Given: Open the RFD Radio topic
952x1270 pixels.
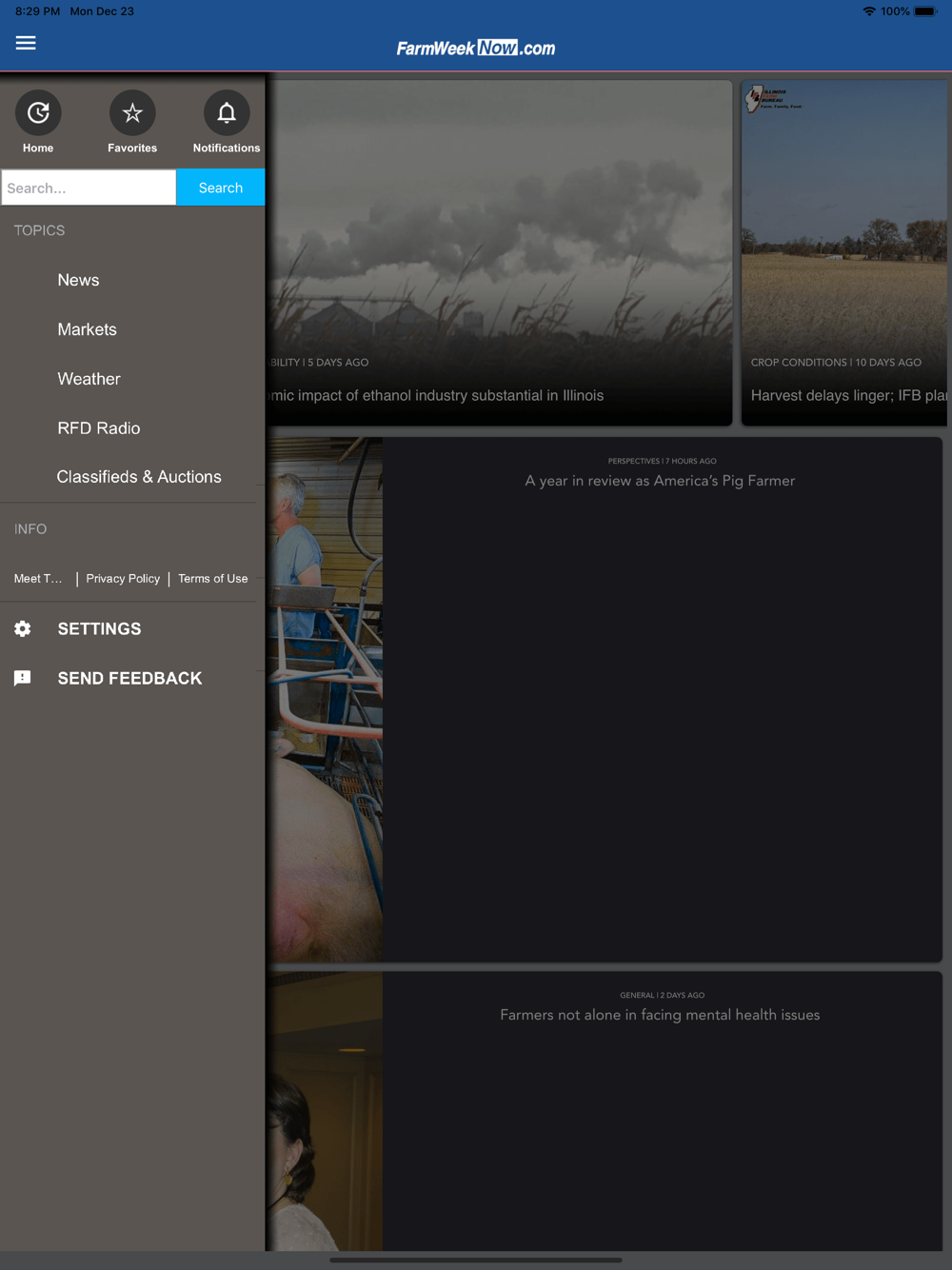Looking at the screenshot, I should point(98,428).
